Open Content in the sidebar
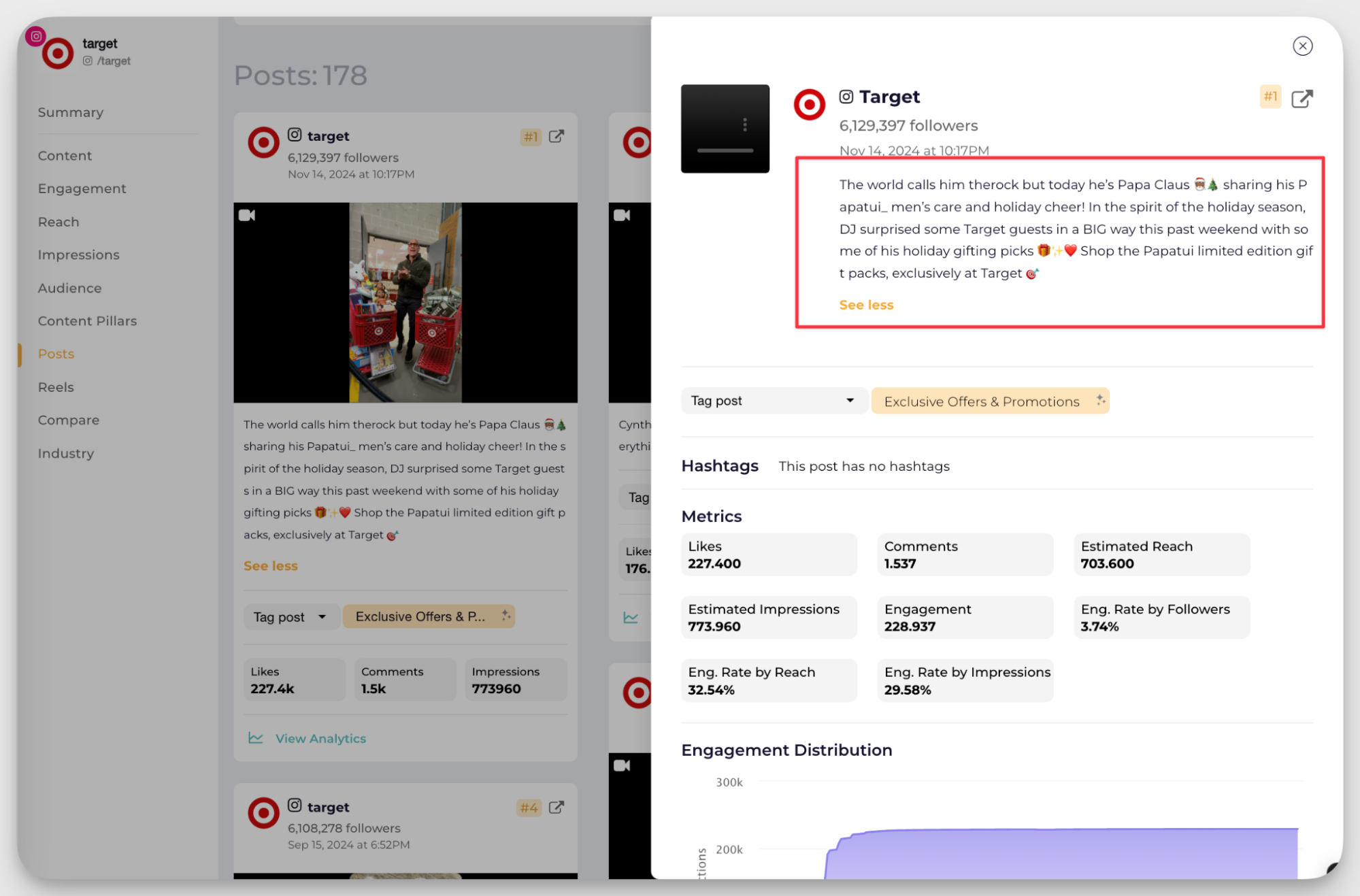Screen dimensions: 1360x896 (x=65, y=156)
